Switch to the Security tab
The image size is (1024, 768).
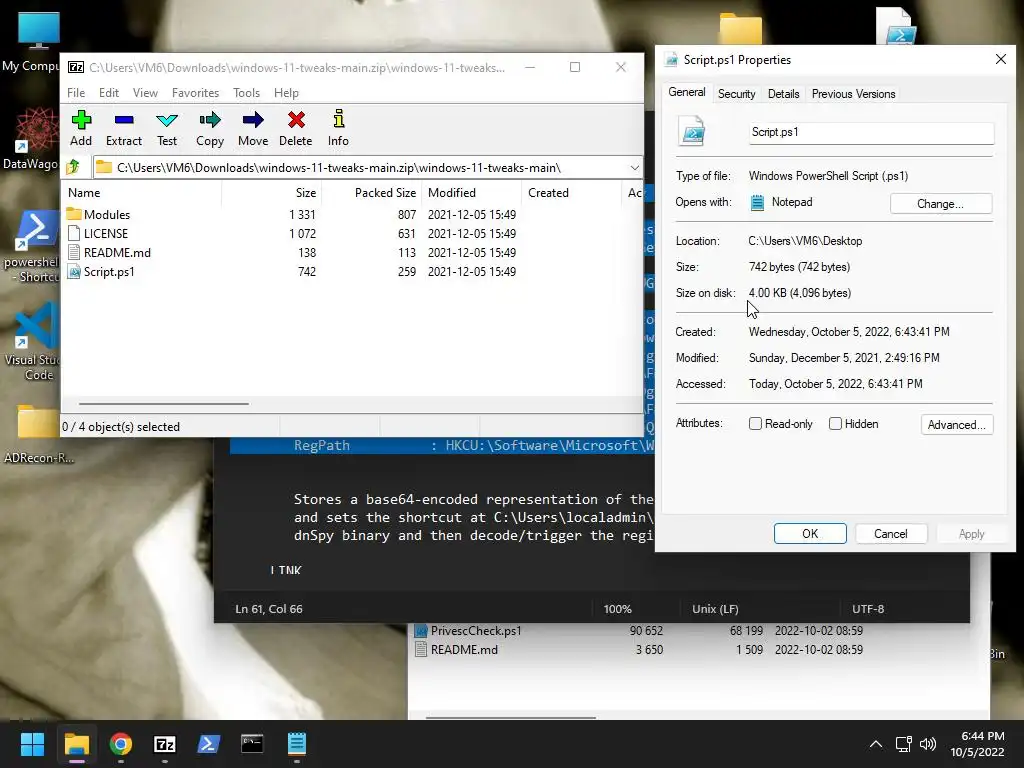[736, 94]
